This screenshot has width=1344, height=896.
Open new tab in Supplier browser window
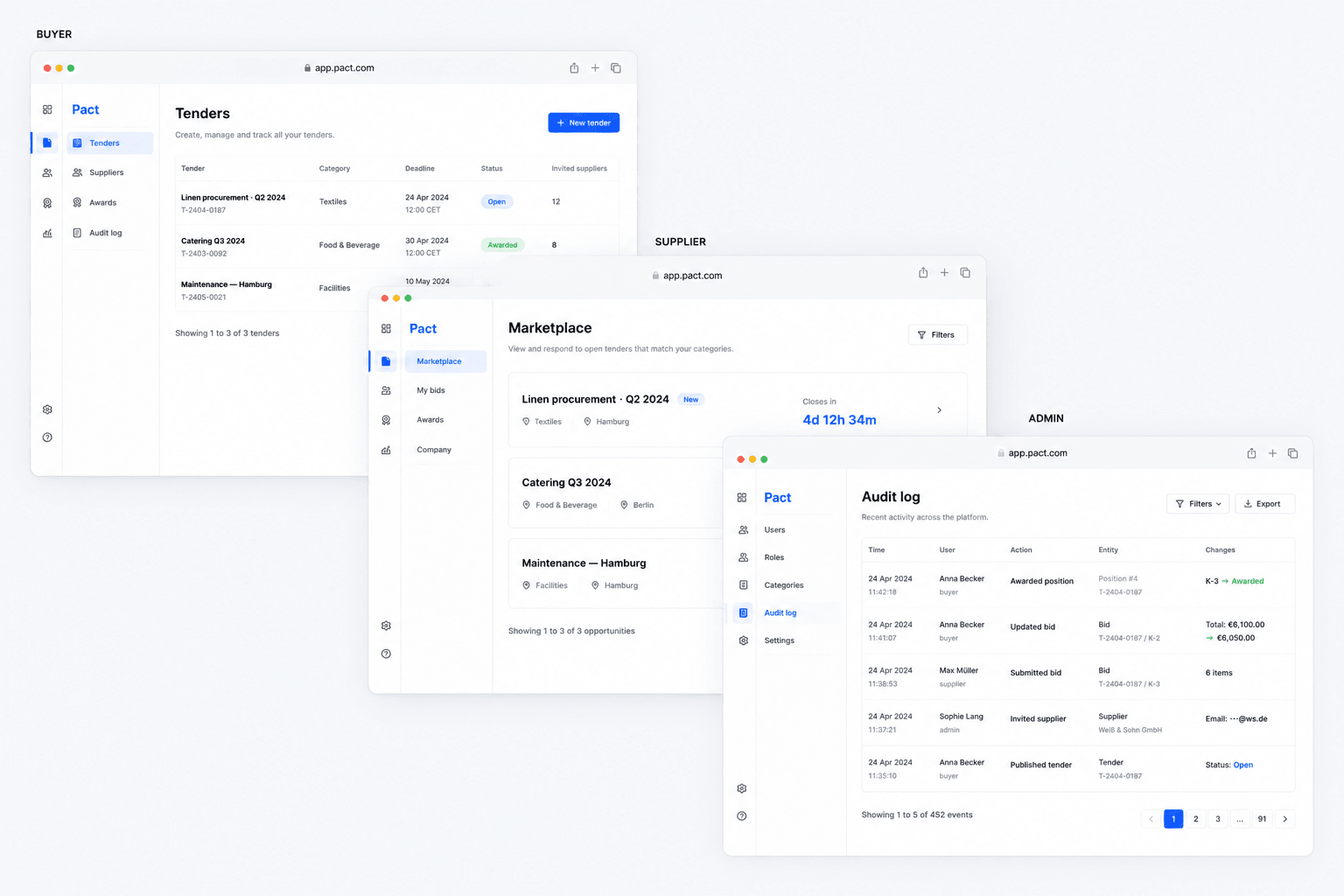click(x=944, y=273)
